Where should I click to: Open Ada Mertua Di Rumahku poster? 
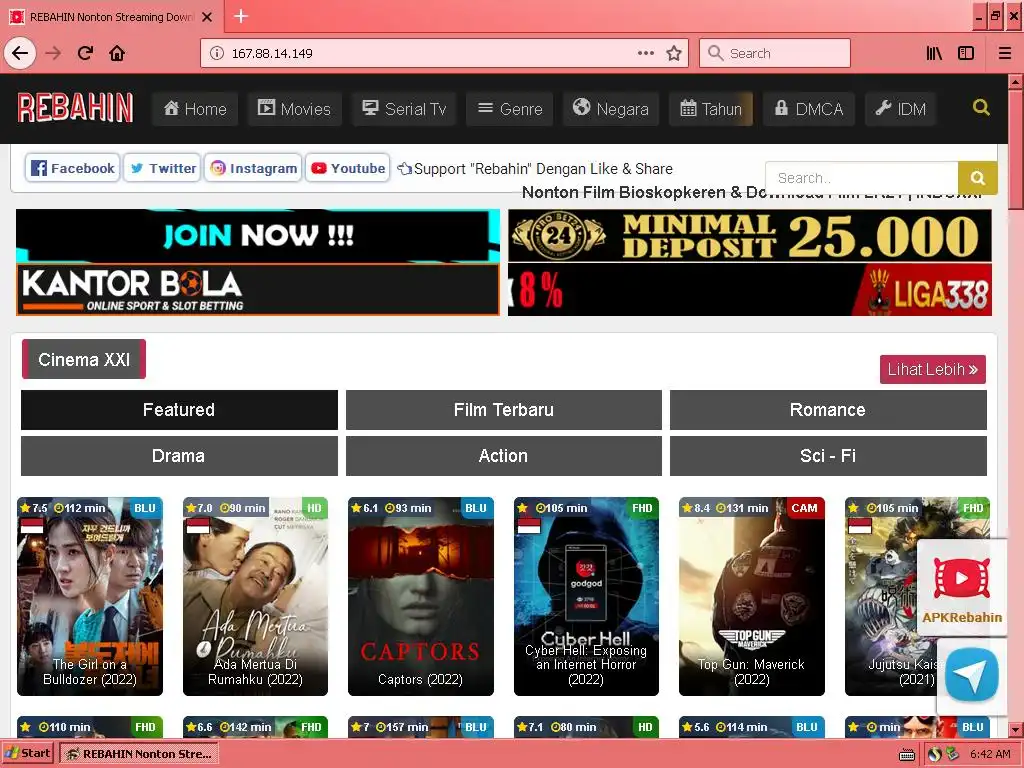click(x=255, y=596)
